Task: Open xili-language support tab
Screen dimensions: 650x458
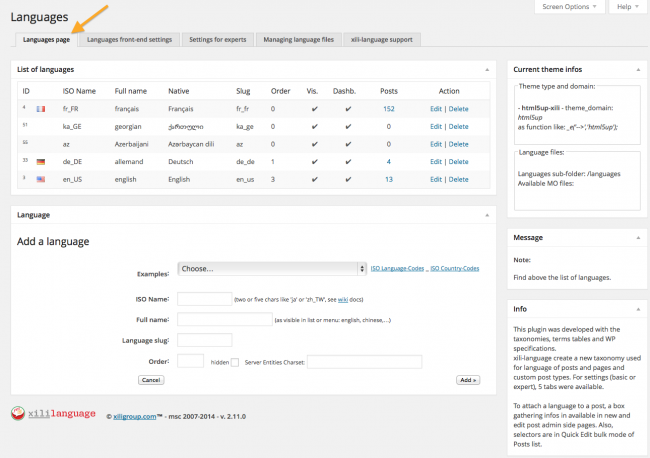Action: coord(382,40)
